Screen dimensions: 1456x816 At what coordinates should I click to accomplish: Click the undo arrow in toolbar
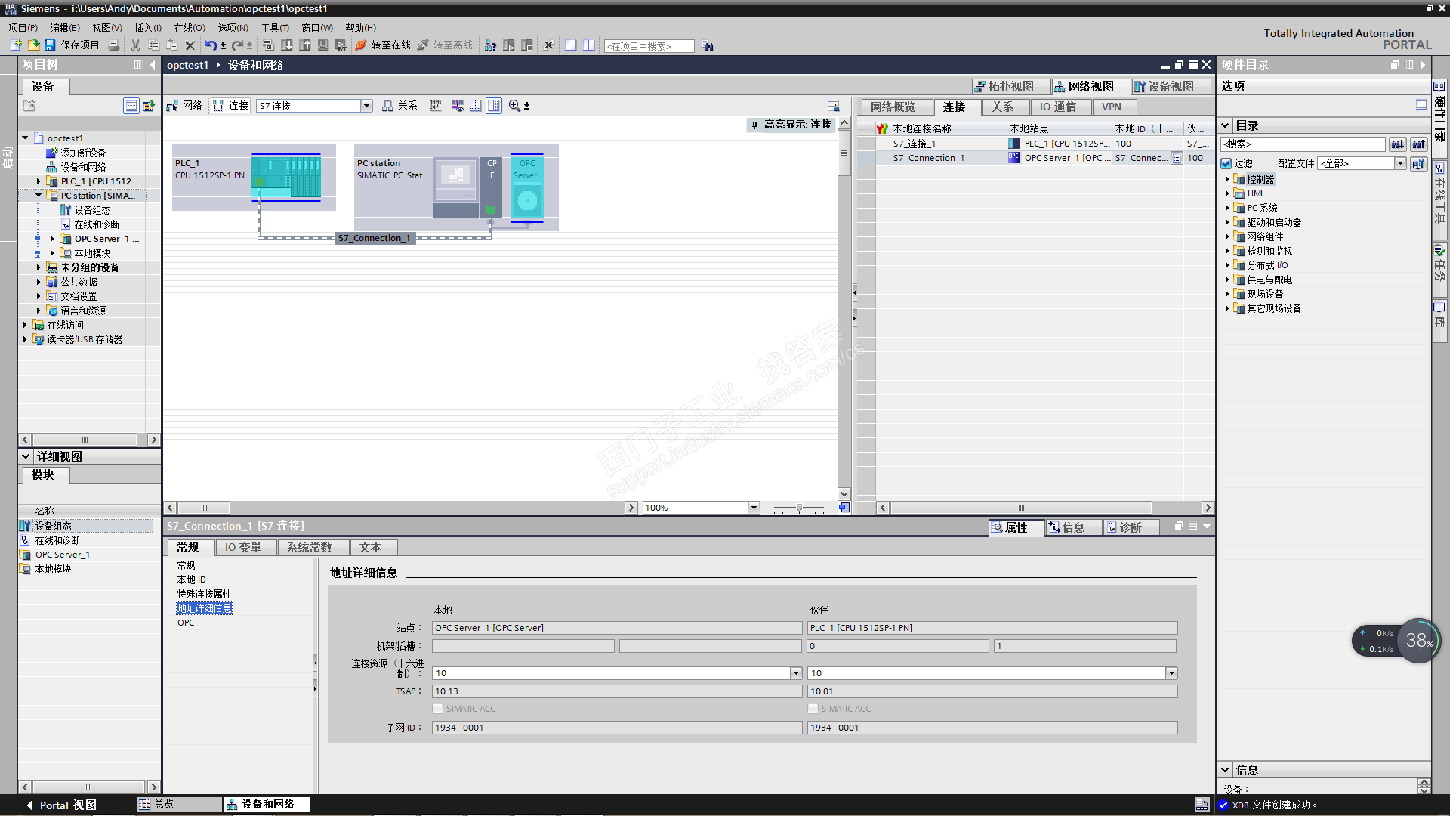(211, 45)
